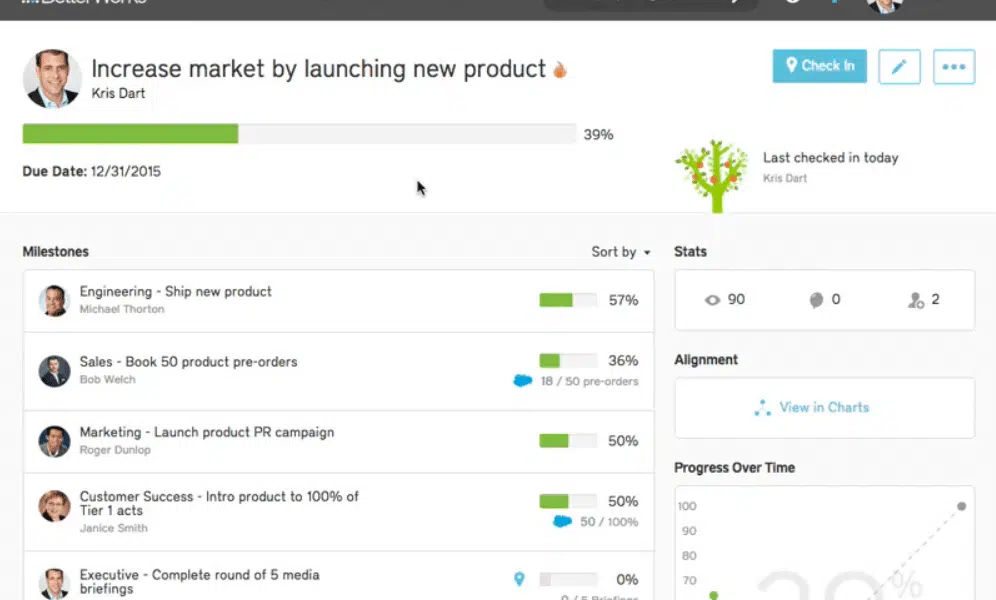996x600 pixels.
Task: Click the pencil edit goal icon
Action: 899,67
